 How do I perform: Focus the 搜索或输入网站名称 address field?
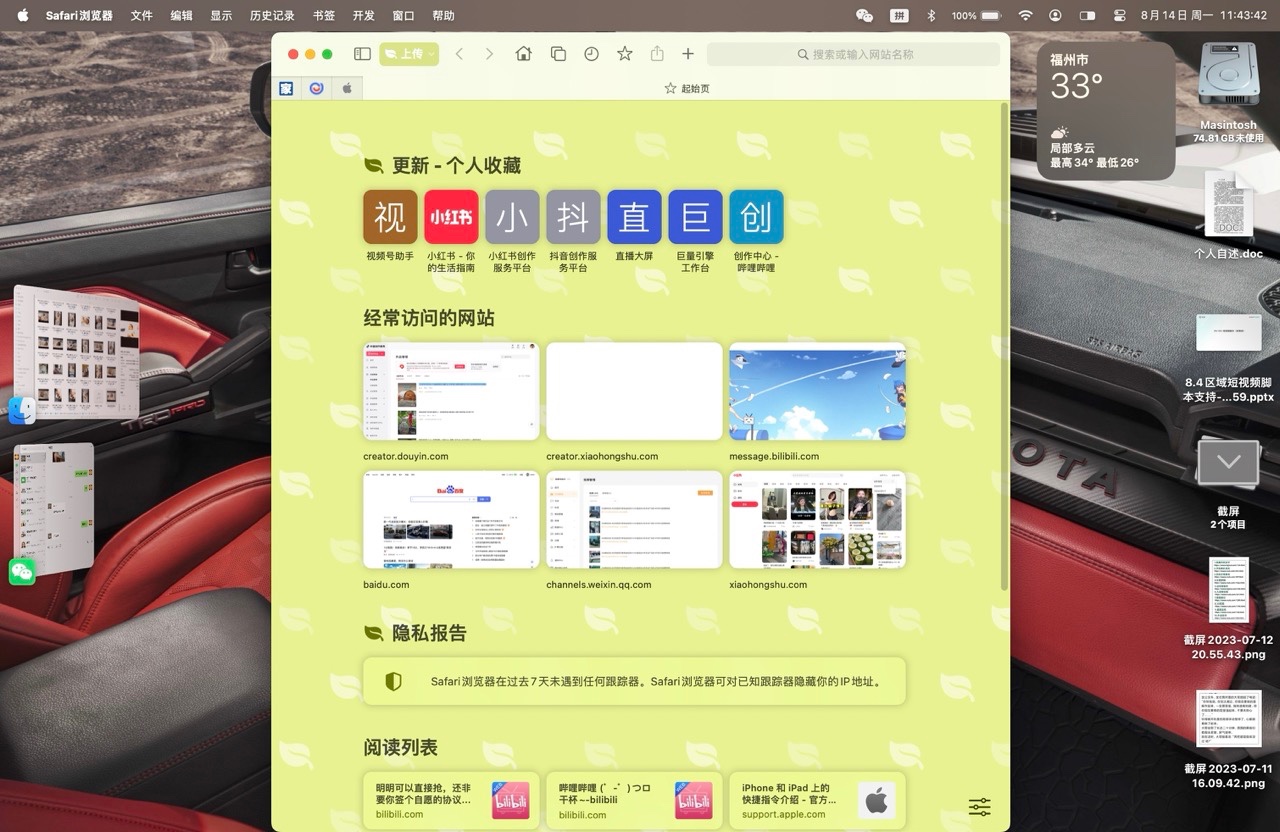click(x=853, y=54)
